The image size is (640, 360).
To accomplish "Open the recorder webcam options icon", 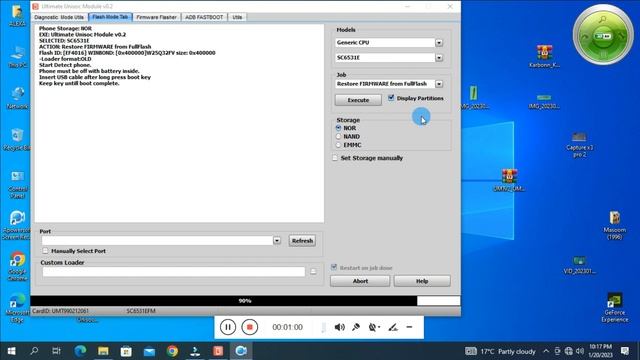I will (373, 327).
